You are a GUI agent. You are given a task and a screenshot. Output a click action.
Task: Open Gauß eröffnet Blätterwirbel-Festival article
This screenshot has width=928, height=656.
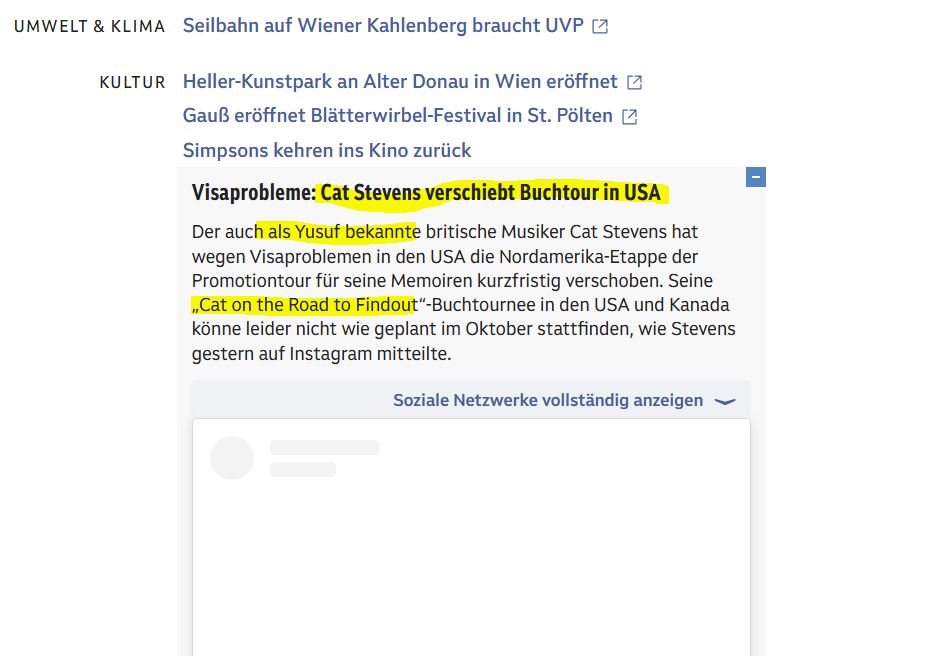tap(398, 115)
